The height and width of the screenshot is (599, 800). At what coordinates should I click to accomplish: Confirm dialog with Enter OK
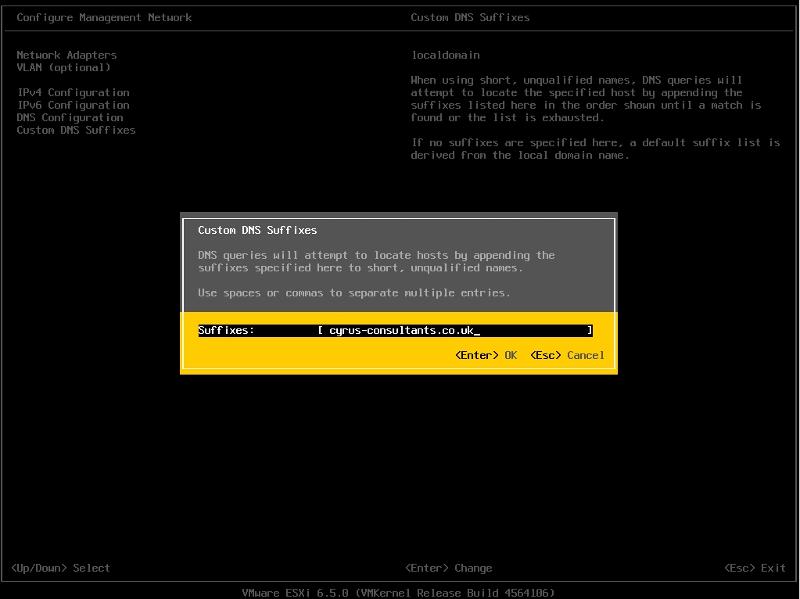(486, 355)
